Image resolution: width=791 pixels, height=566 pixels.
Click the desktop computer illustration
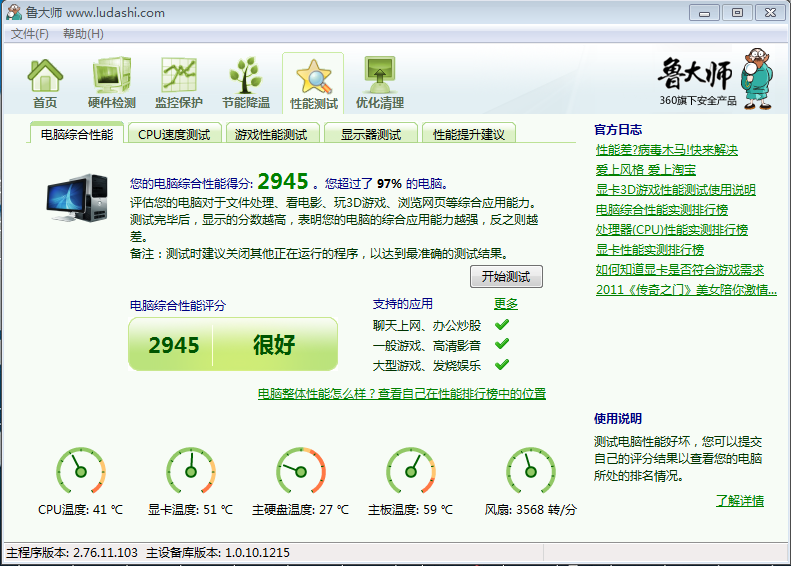tap(77, 198)
